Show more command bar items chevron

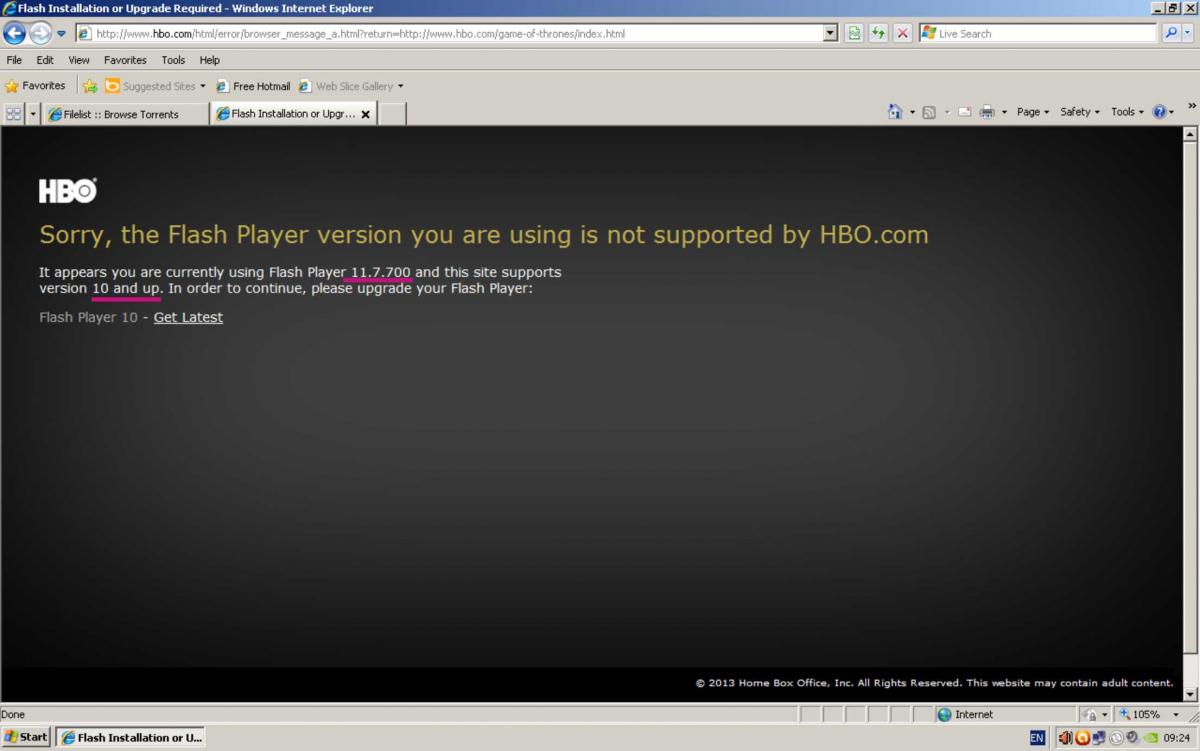(x=1191, y=106)
